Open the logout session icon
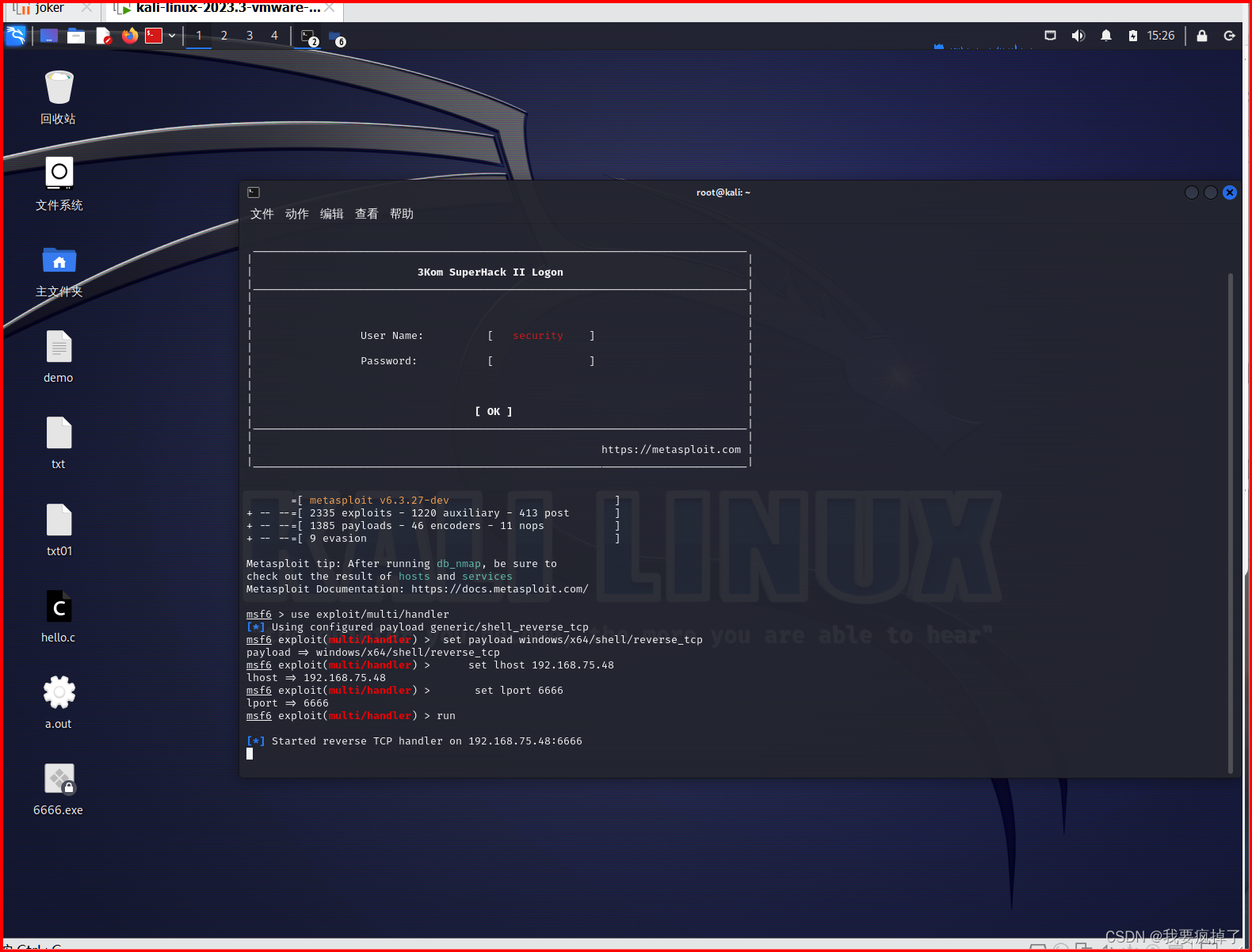The height and width of the screenshot is (952, 1252). [1230, 36]
